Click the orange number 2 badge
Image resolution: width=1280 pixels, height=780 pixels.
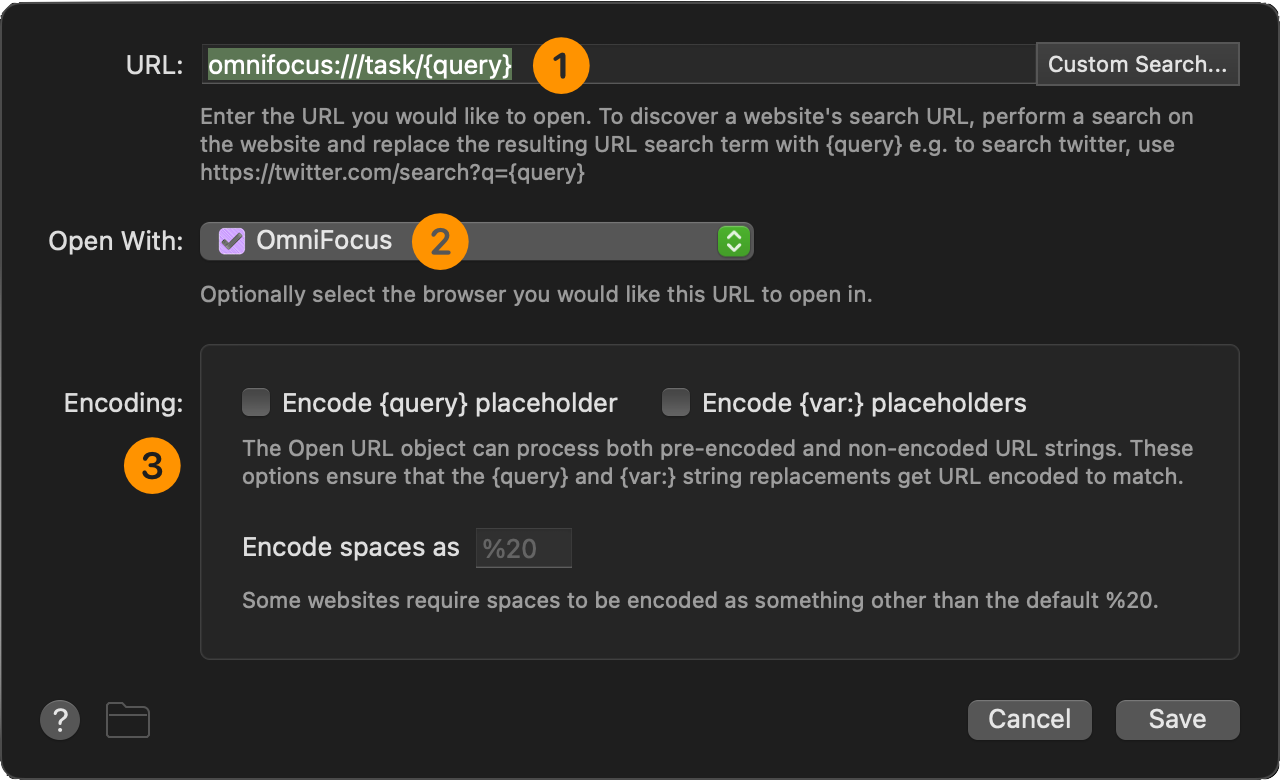[440, 241]
